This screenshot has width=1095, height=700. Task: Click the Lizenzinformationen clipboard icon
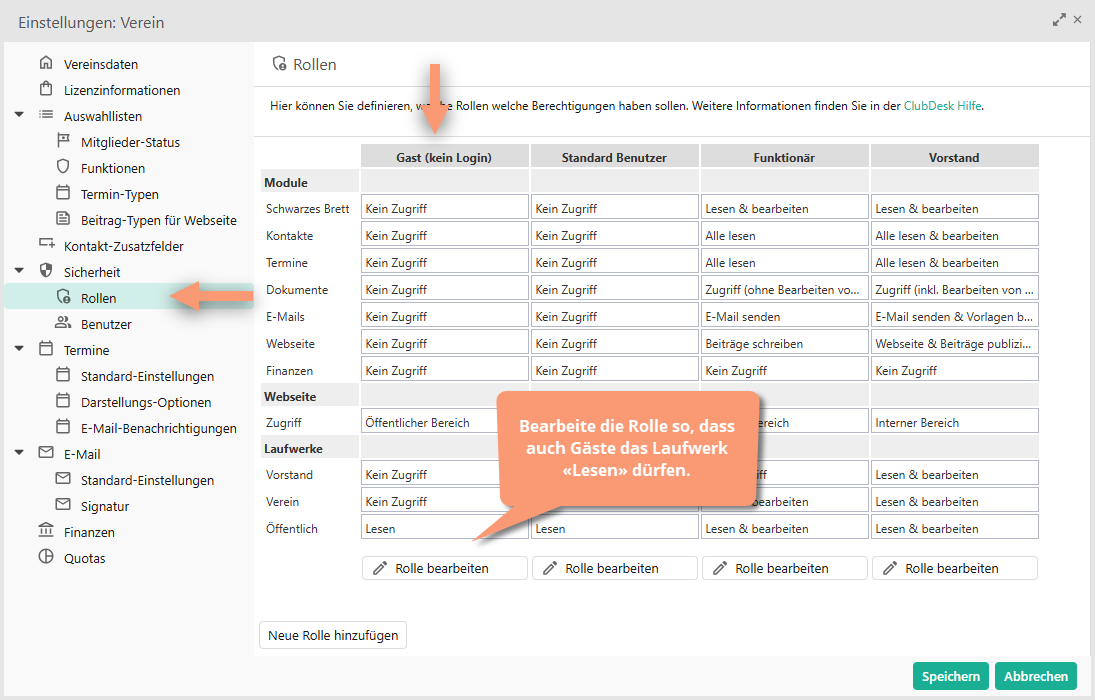pyautogui.click(x=46, y=89)
